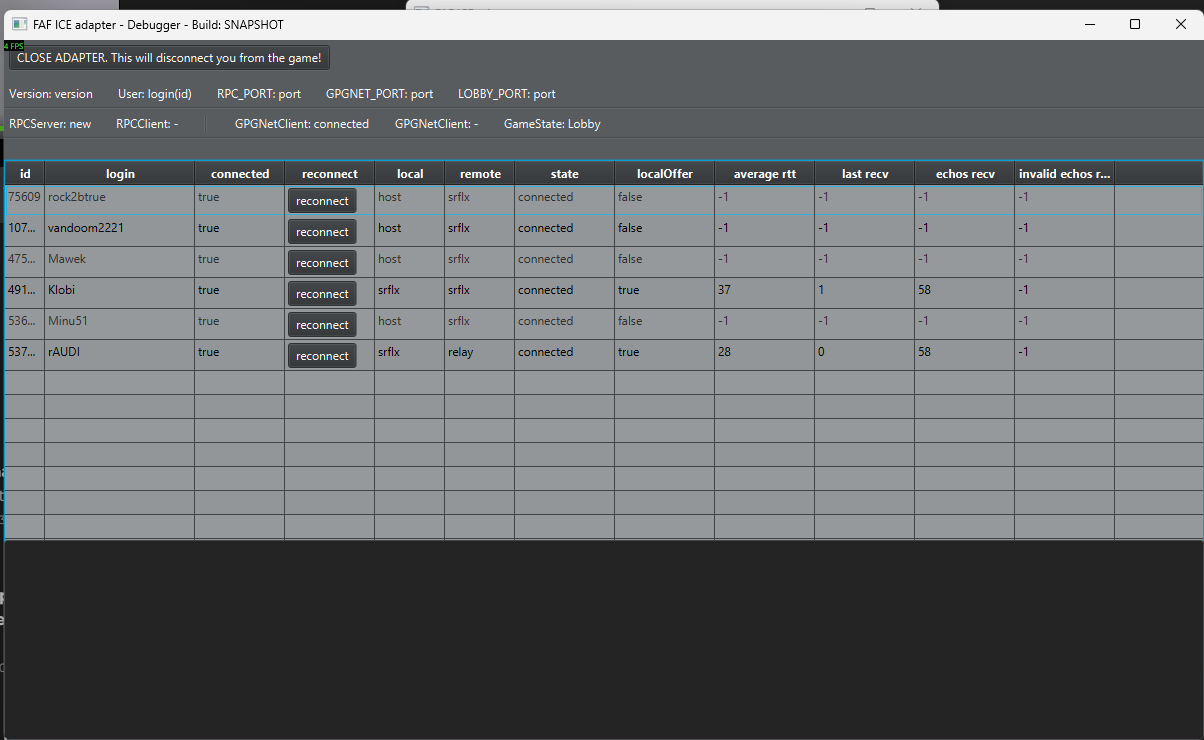Screen dimensions: 1204x740
Task: Click the CLOSE ADAPTER button
Action: tap(169, 58)
